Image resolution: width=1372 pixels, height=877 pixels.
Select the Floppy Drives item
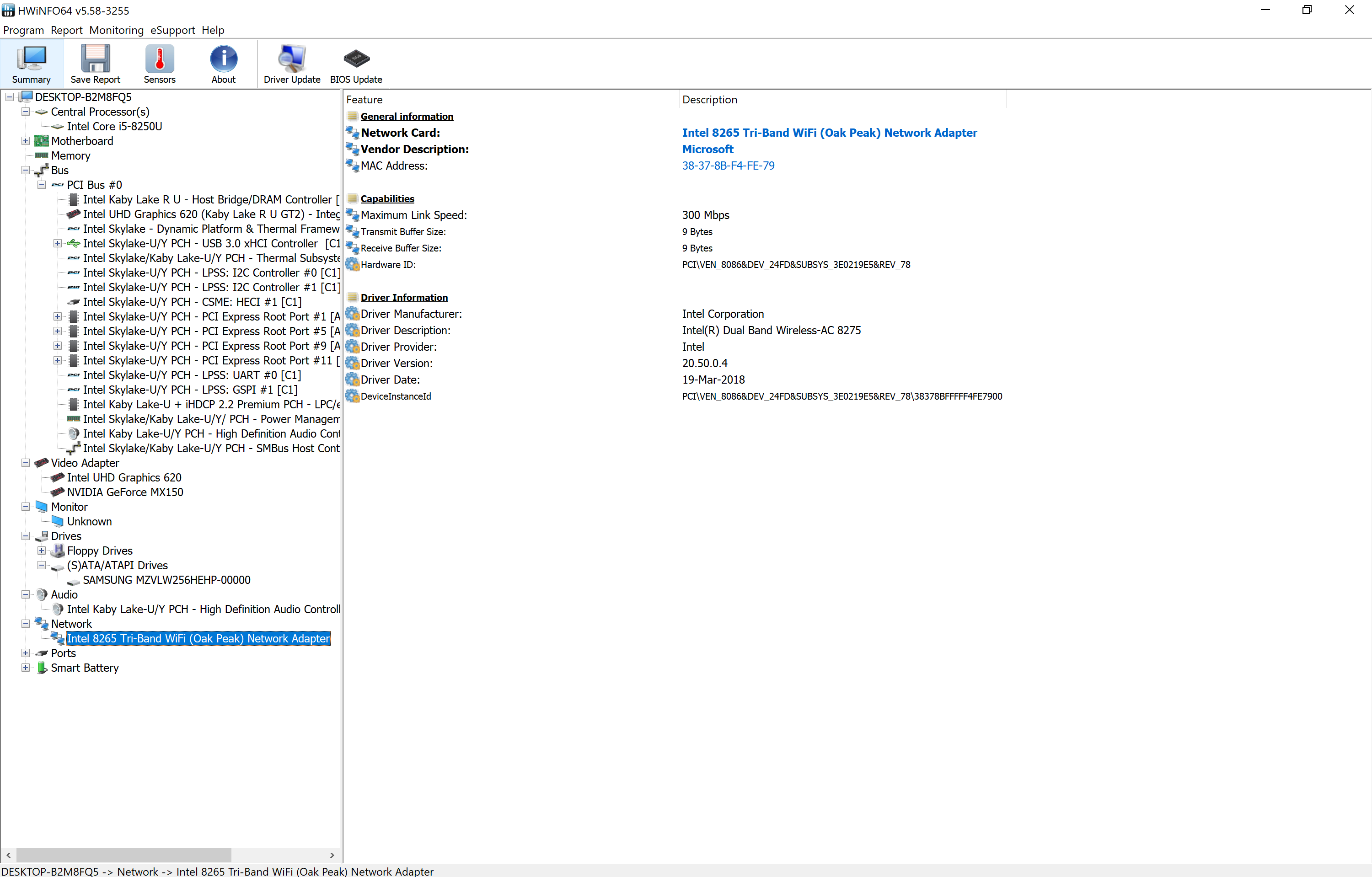pos(100,551)
